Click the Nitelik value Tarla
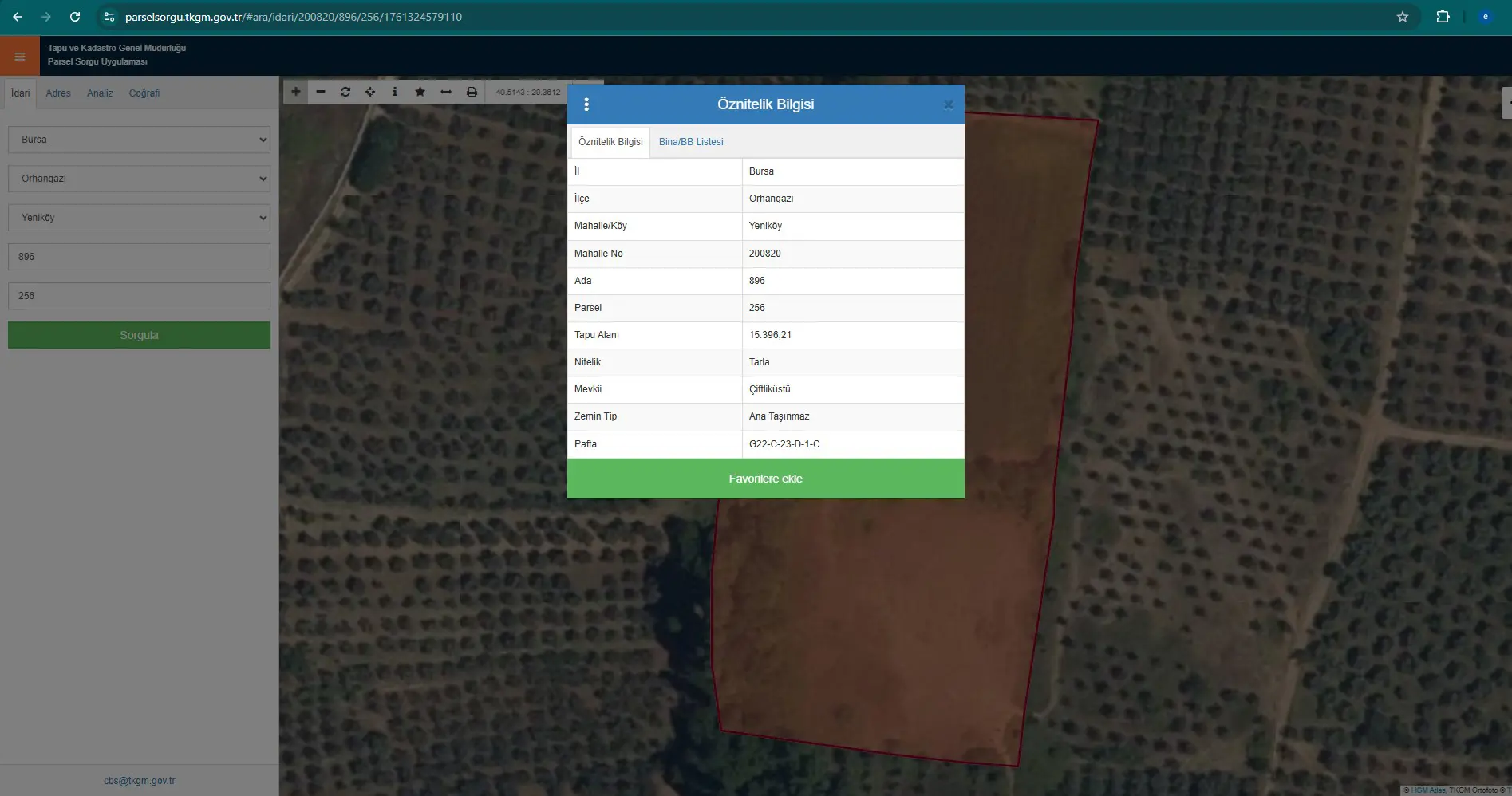Image resolution: width=1512 pixels, height=796 pixels. 760,362
